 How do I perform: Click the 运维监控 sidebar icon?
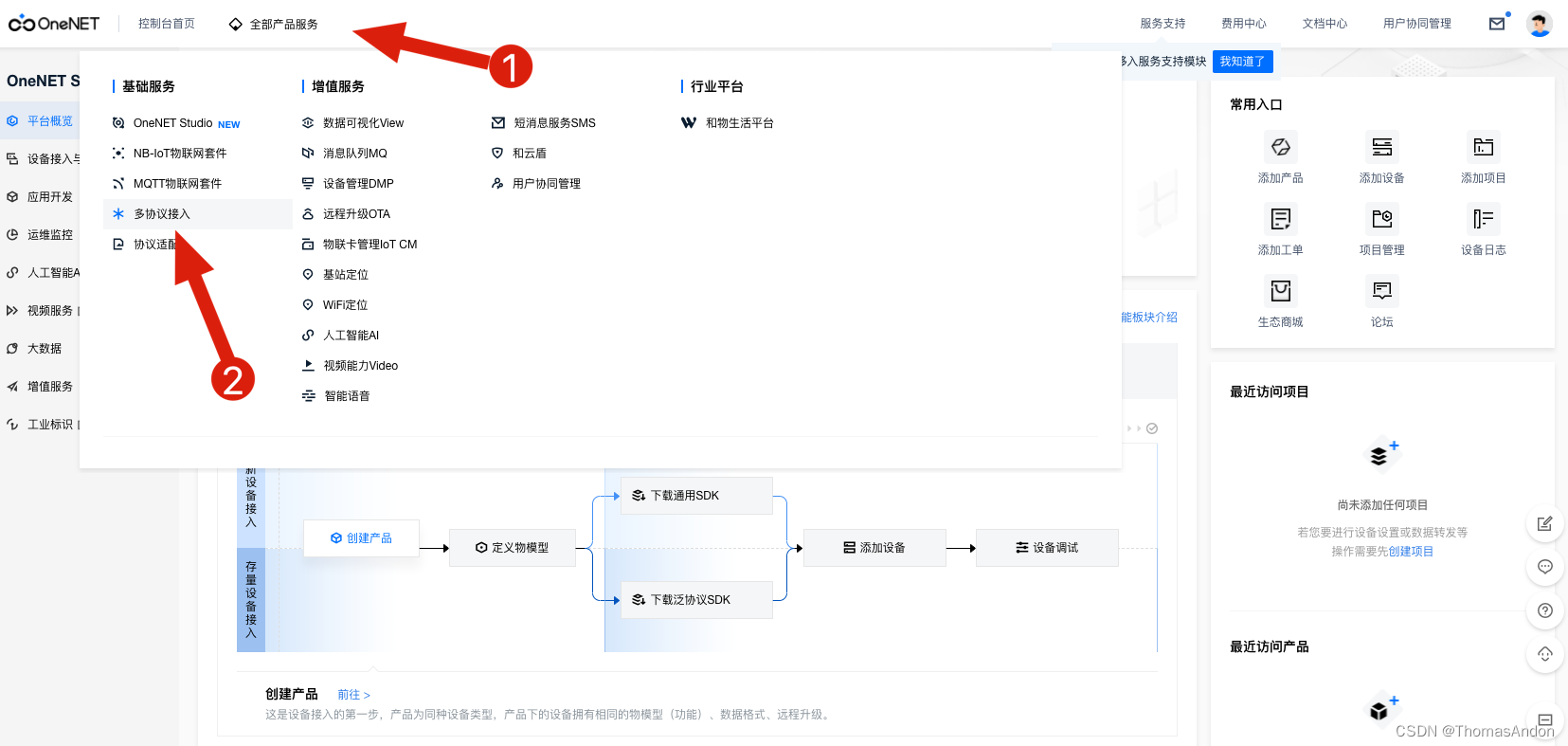12,235
